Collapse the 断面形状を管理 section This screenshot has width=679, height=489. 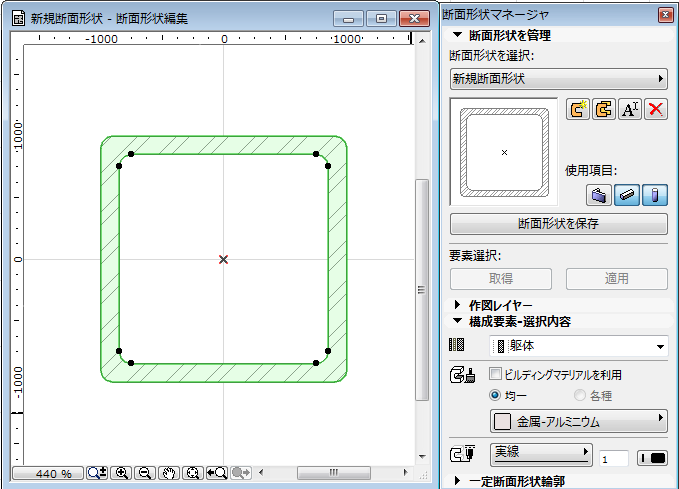[x=457, y=35]
